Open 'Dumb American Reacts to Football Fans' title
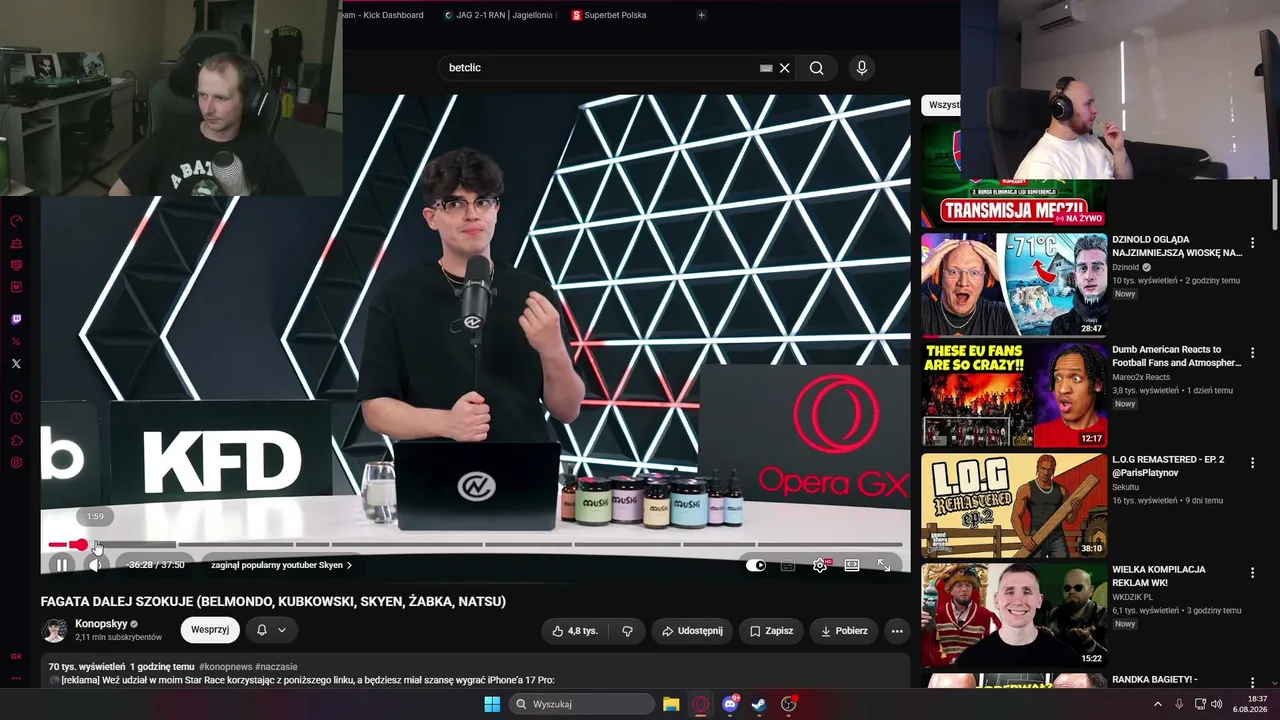The width and height of the screenshot is (1280, 720). tap(1176, 356)
